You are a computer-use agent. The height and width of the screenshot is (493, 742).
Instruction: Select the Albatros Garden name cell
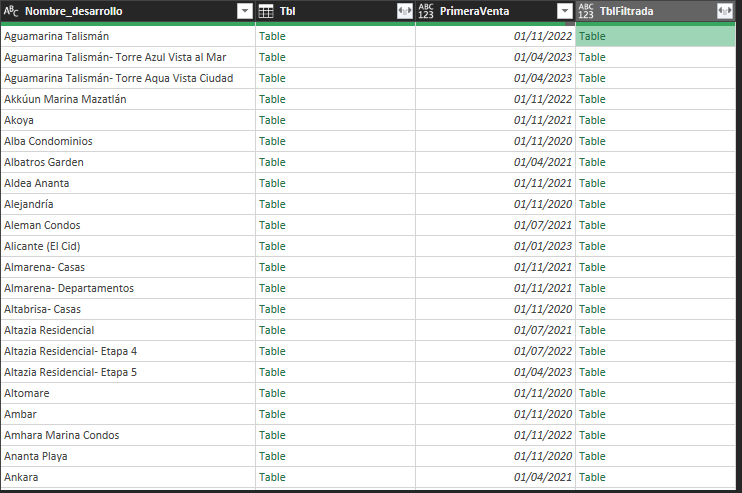point(44,162)
